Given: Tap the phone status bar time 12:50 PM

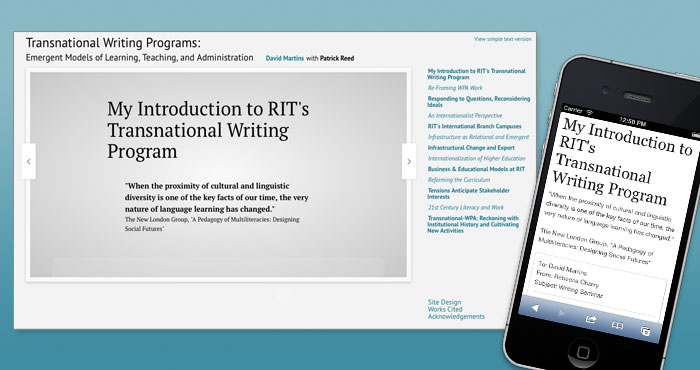Looking at the screenshot, I should pyautogui.click(x=633, y=122).
